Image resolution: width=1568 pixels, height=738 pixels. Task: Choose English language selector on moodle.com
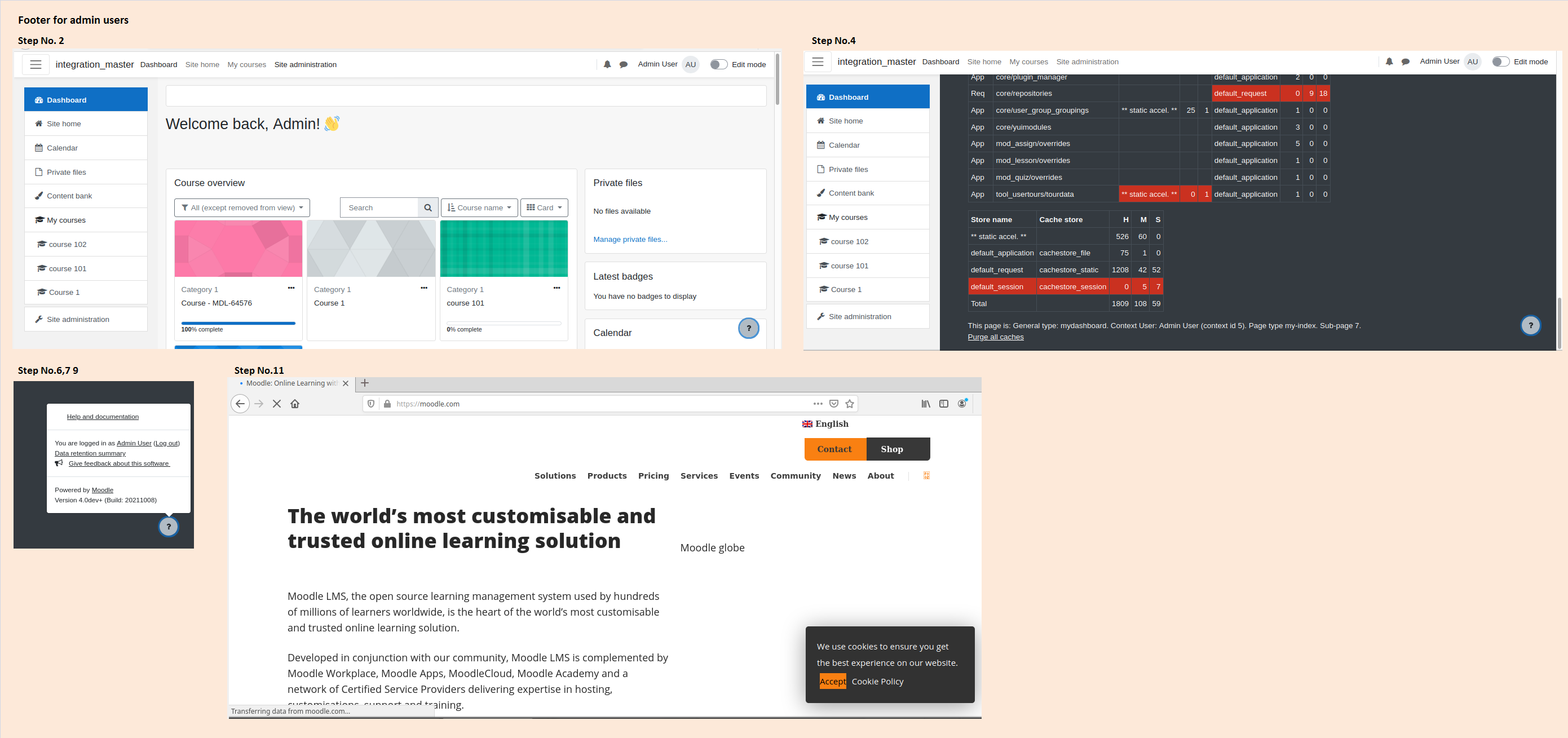[x=825, y=423]
